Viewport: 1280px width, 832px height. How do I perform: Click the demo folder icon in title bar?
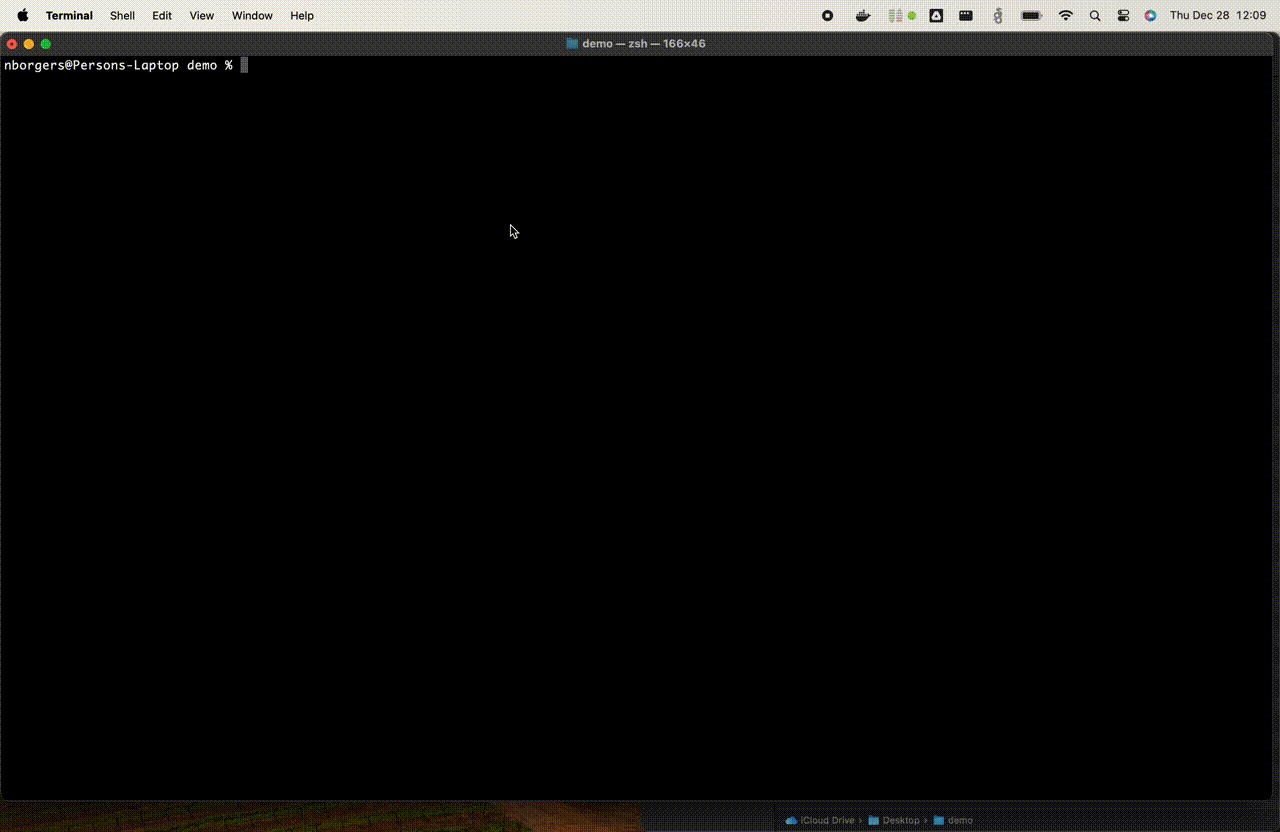coord(572,44)
